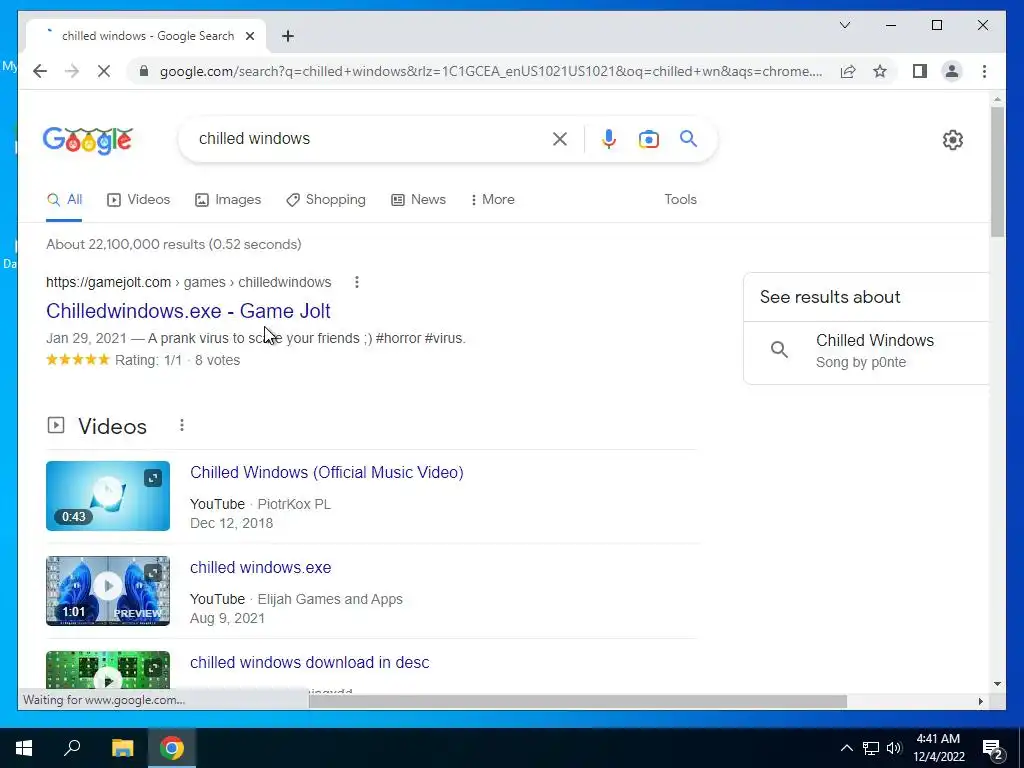
Task: Search by voice microphone icon
Action: (x=609, y=138)
